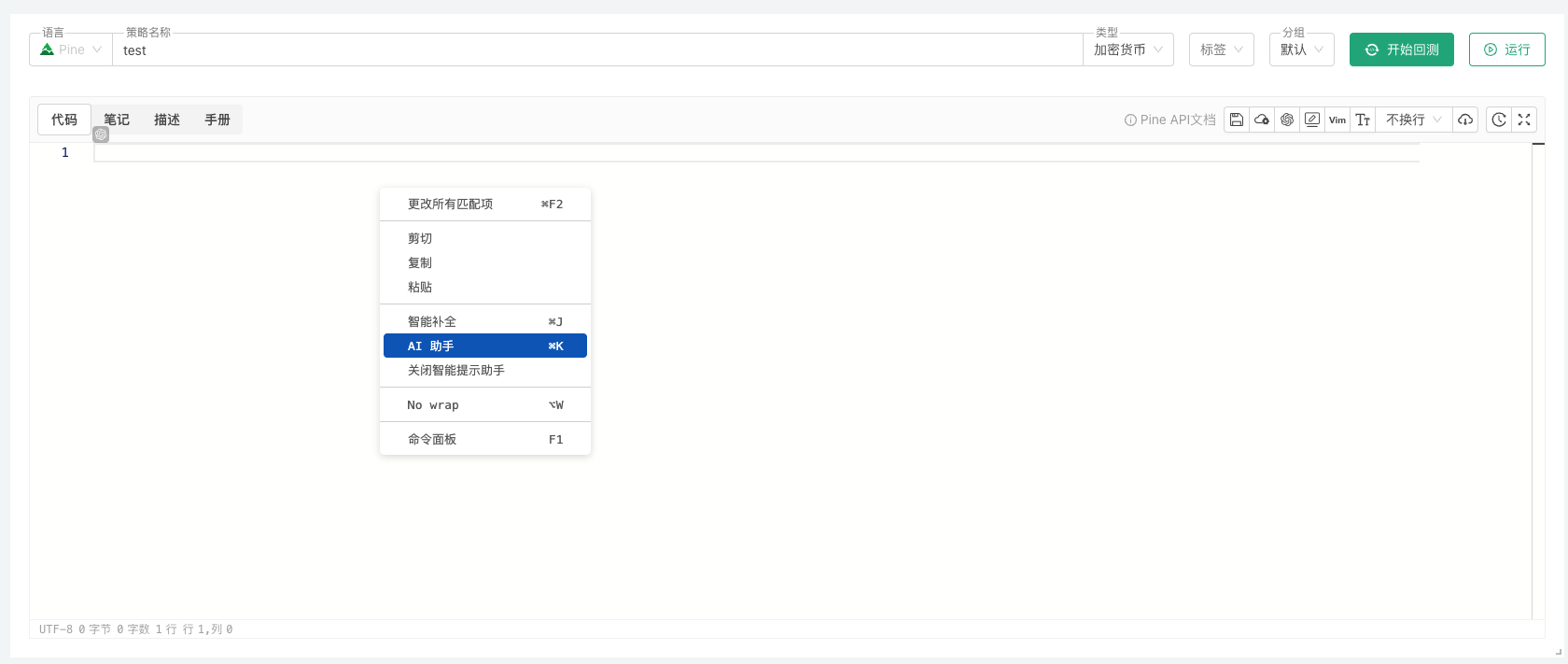Screen dimensions: 1568x664
Task: Click line number 1 in the gutter
Action: coord(65,152)
